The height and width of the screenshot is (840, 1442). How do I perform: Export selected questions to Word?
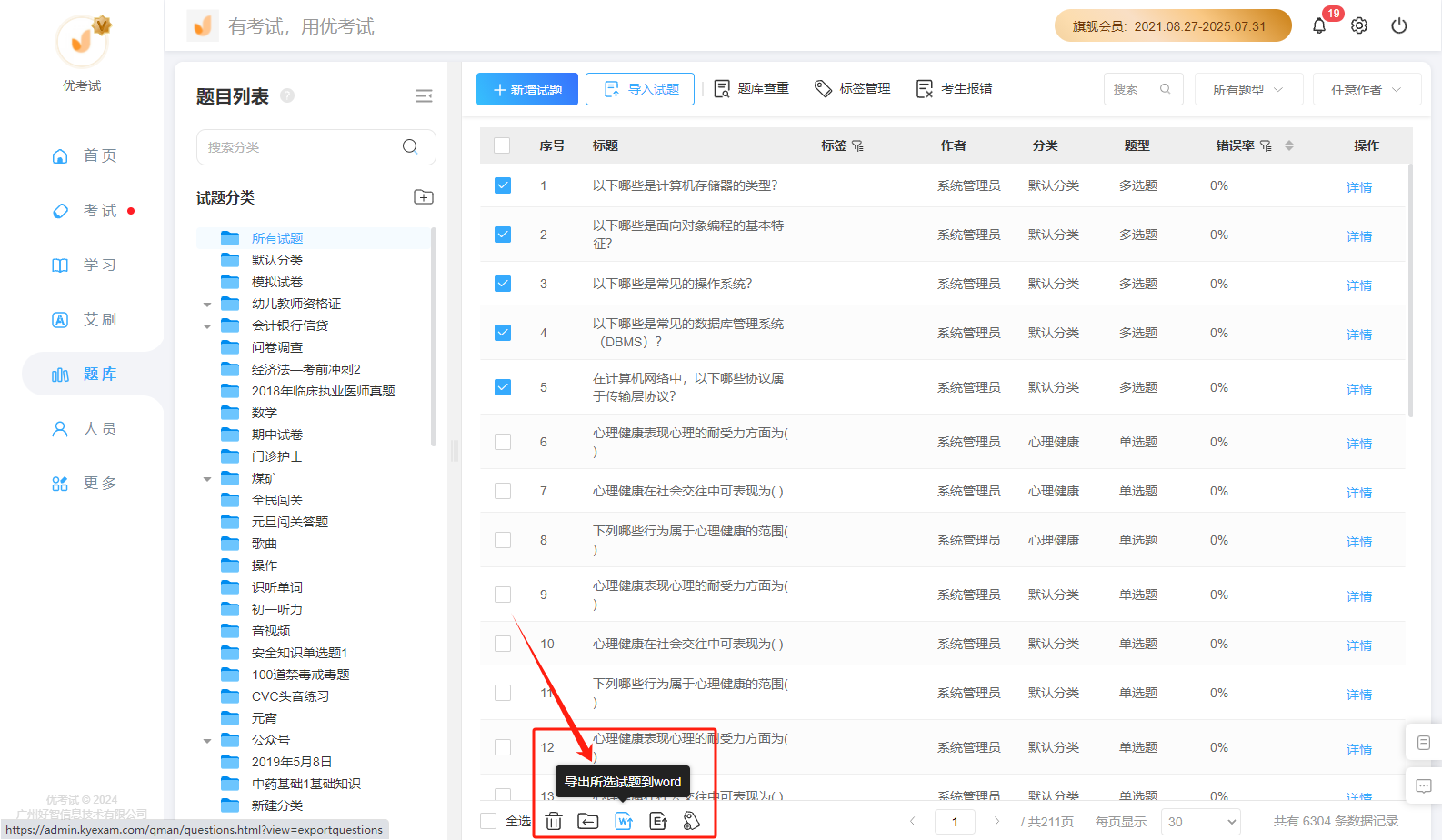[624, 821]
